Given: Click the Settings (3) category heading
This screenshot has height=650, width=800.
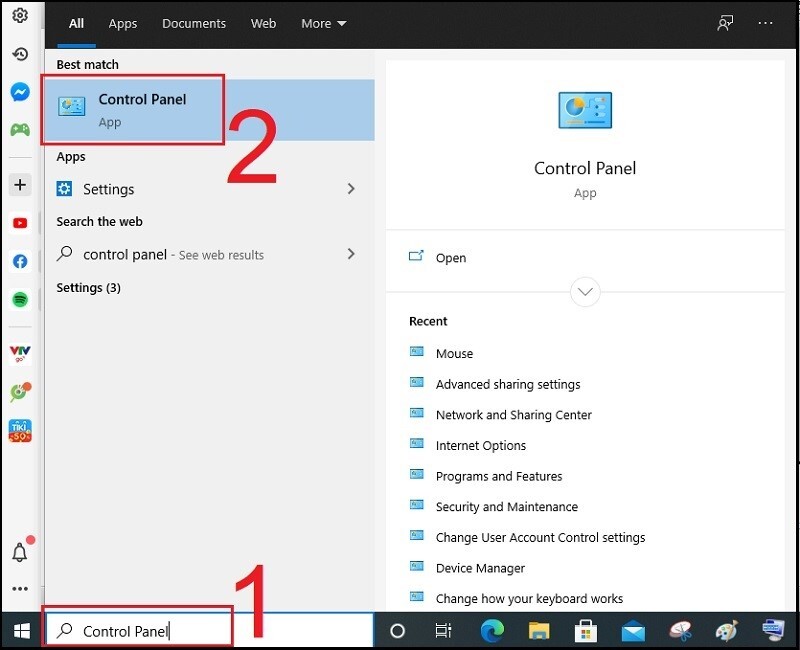Looking at the screenshot, I should tap(88, 288).
